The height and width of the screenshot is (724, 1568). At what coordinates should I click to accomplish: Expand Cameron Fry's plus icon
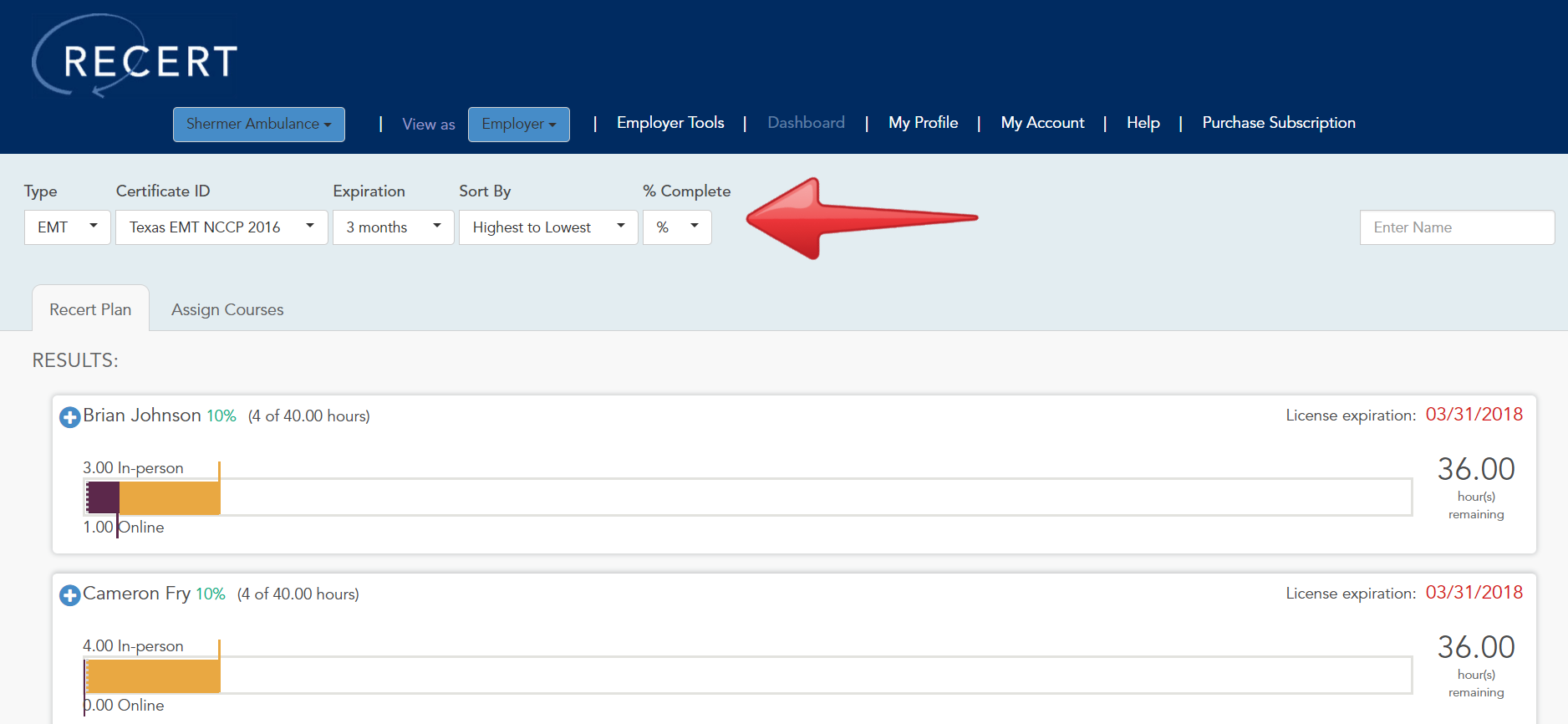70,594
